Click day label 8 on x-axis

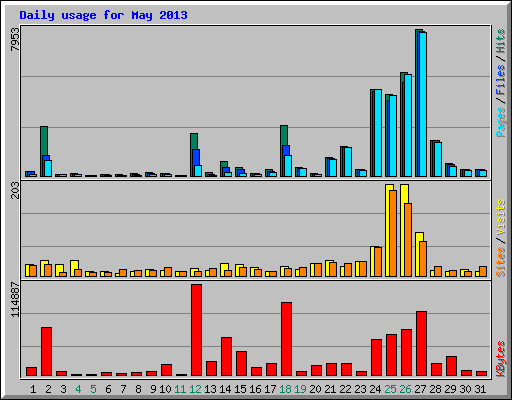[x=138, y=389]
